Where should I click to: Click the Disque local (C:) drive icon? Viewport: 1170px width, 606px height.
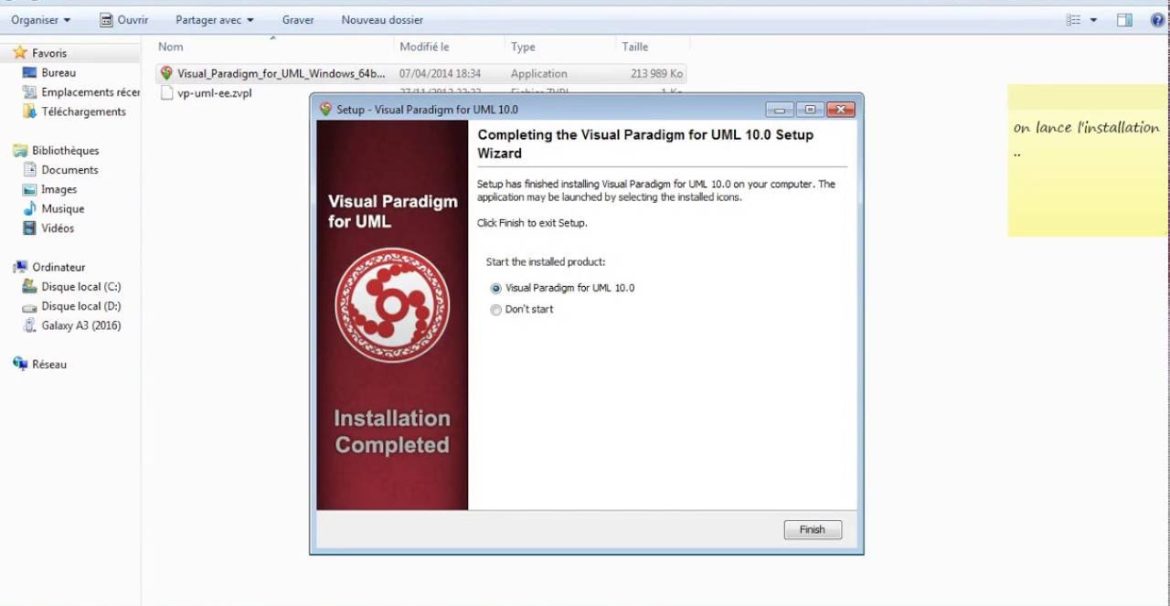tap(30, 287)
